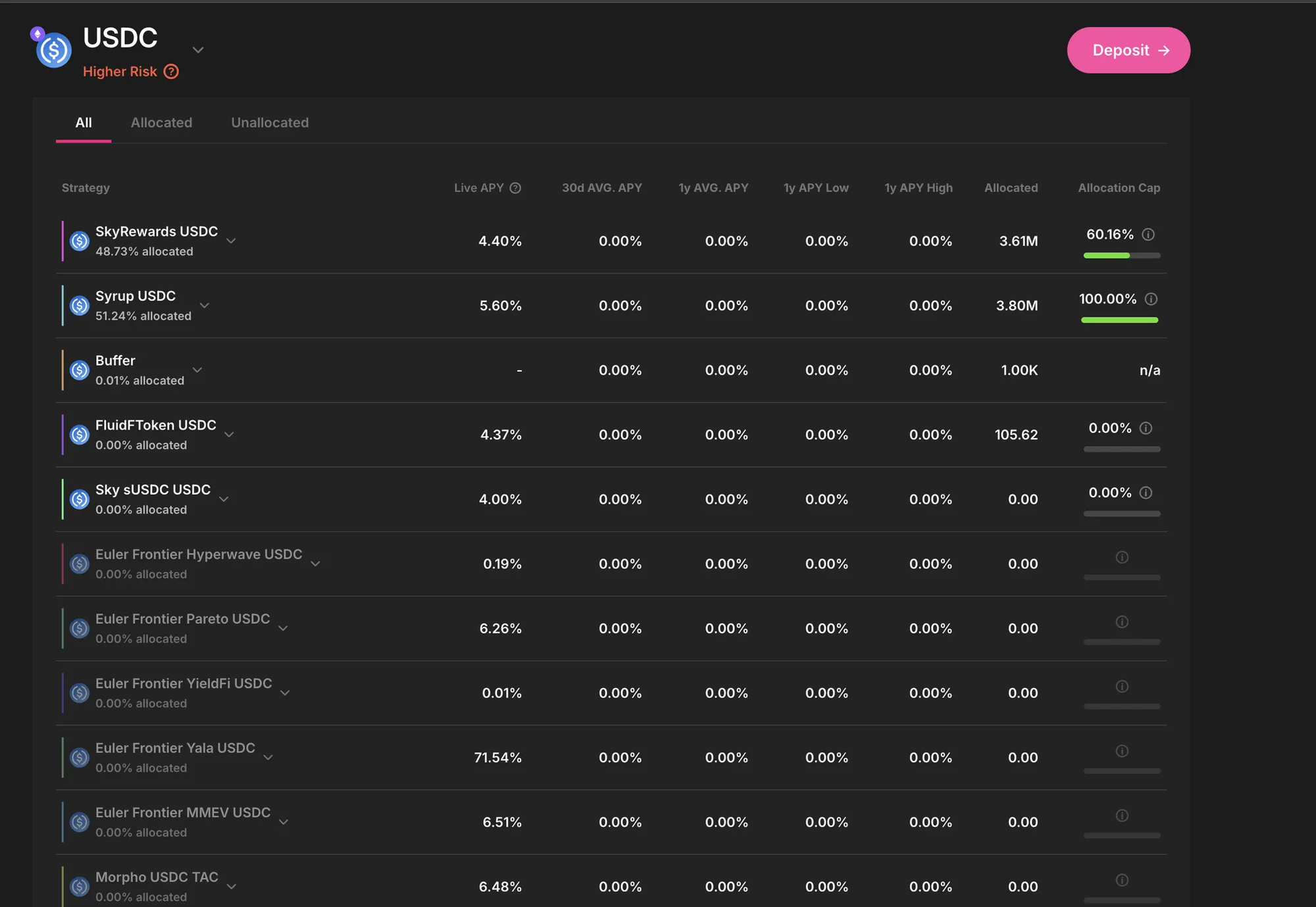Click the USDC vault logo icon
Image resolution: width=1316 pixels, height=907 pixels.
54,50
